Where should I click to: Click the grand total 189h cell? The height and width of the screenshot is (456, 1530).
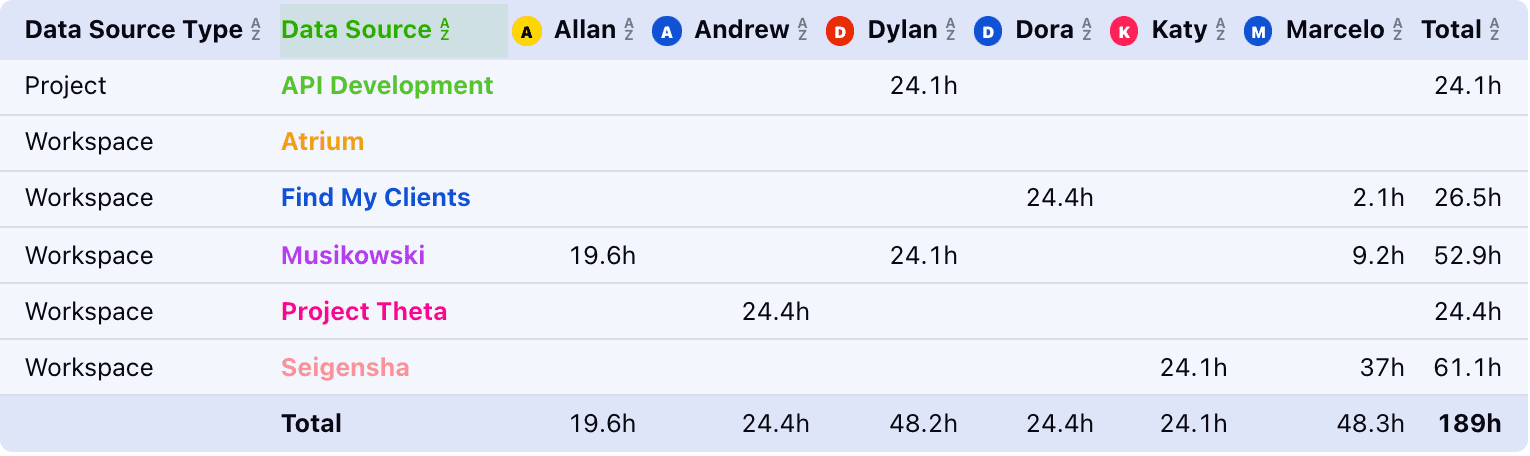1470,424
